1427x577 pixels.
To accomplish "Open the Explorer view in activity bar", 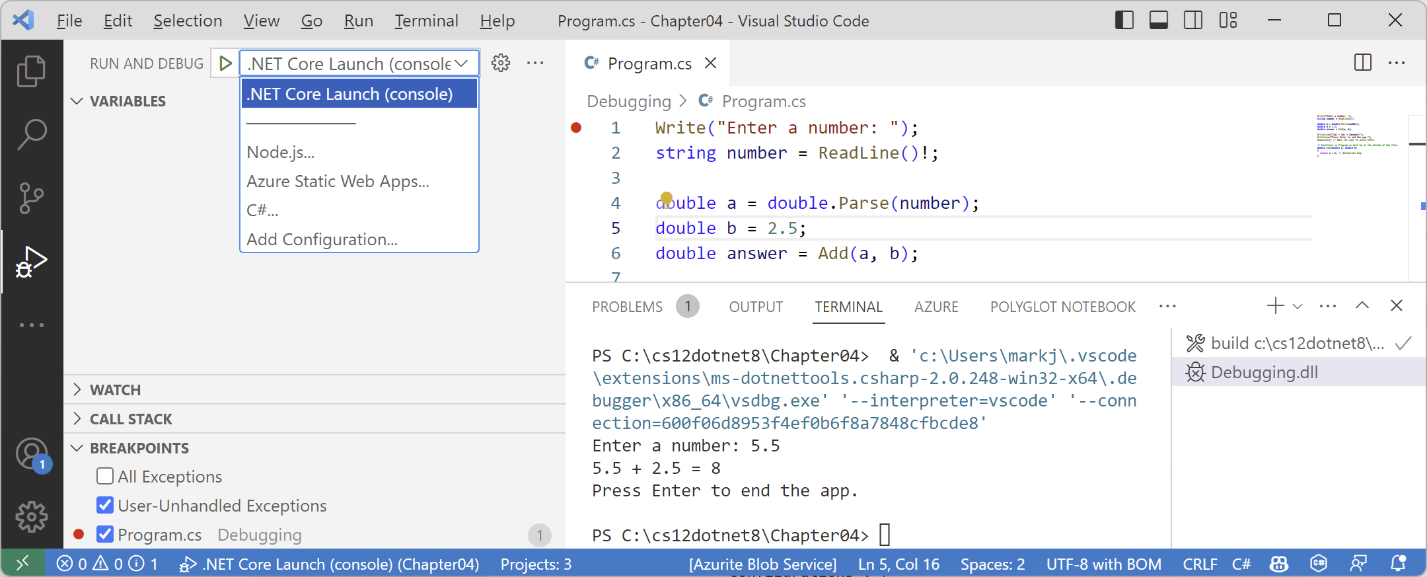I will pyautogui.click(x=32, y=71).
